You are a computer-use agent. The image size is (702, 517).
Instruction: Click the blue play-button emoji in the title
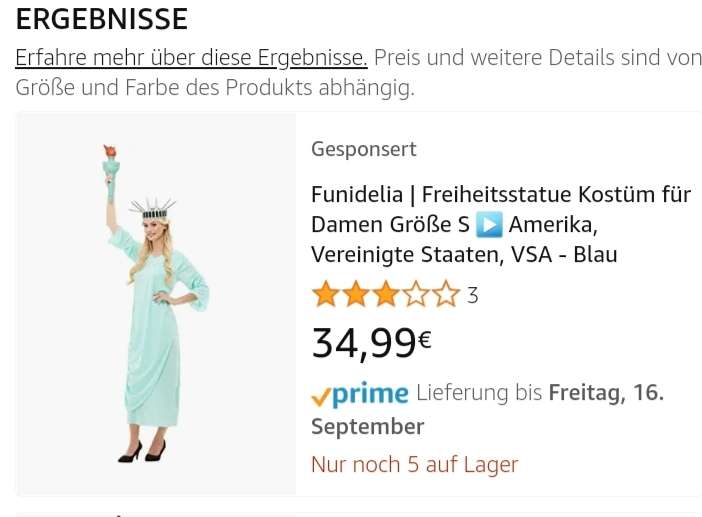tap(489, 225)
